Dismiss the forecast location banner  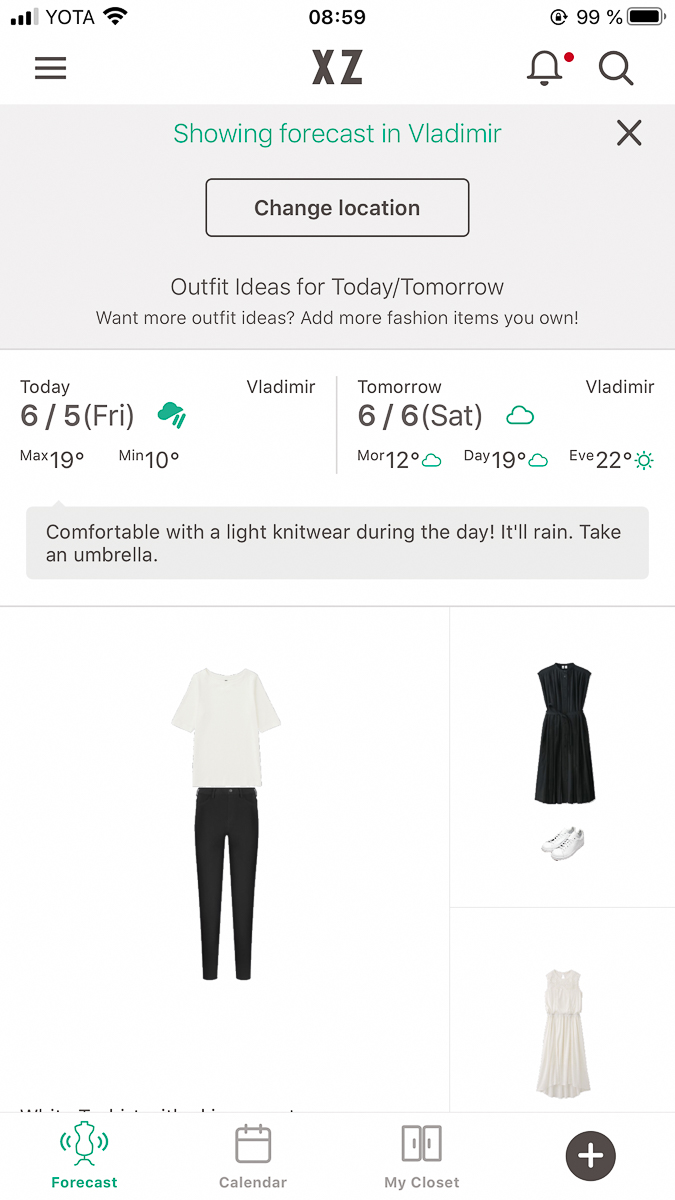pos(629,133)
